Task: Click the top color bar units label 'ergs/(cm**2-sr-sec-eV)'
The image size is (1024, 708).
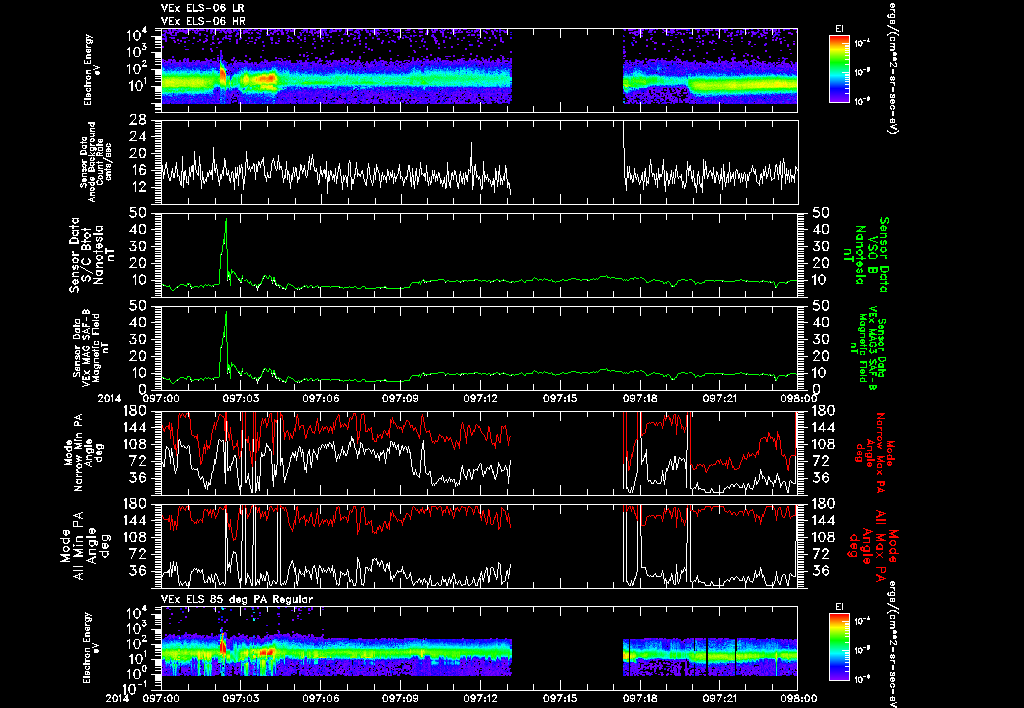Action: coord(891,67)
